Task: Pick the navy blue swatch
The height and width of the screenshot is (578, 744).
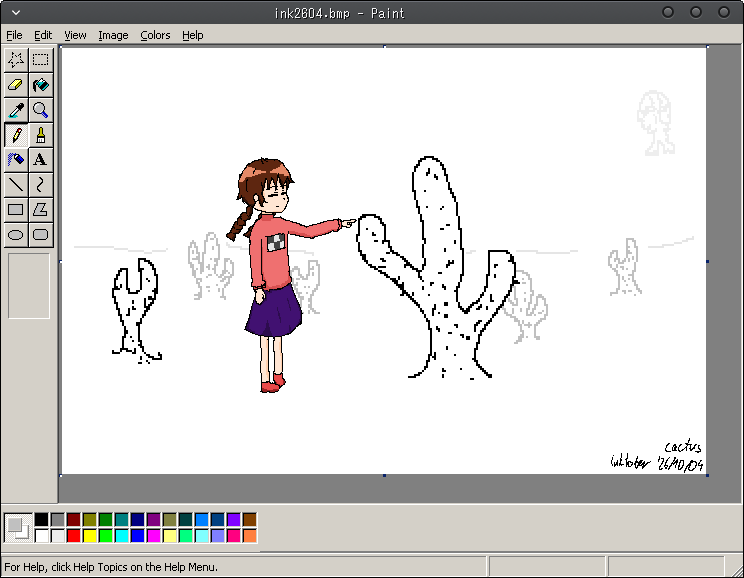Action: [138, 520]
